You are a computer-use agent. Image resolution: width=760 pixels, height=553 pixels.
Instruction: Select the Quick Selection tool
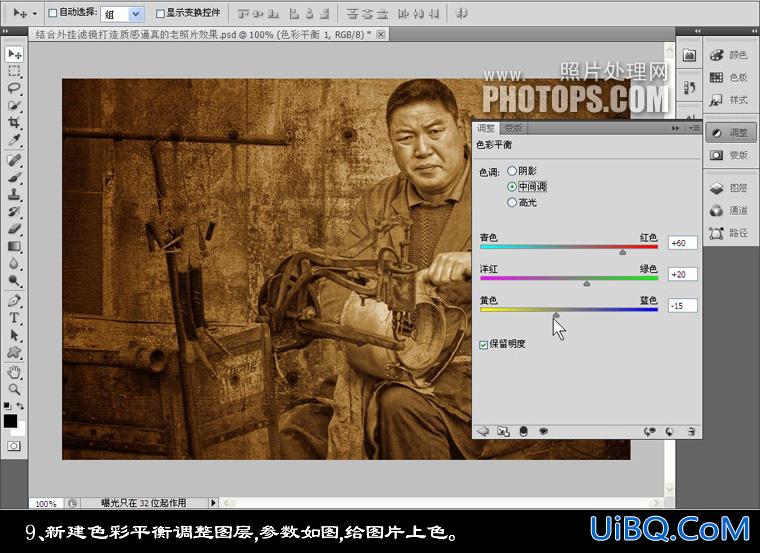point(14,105)
